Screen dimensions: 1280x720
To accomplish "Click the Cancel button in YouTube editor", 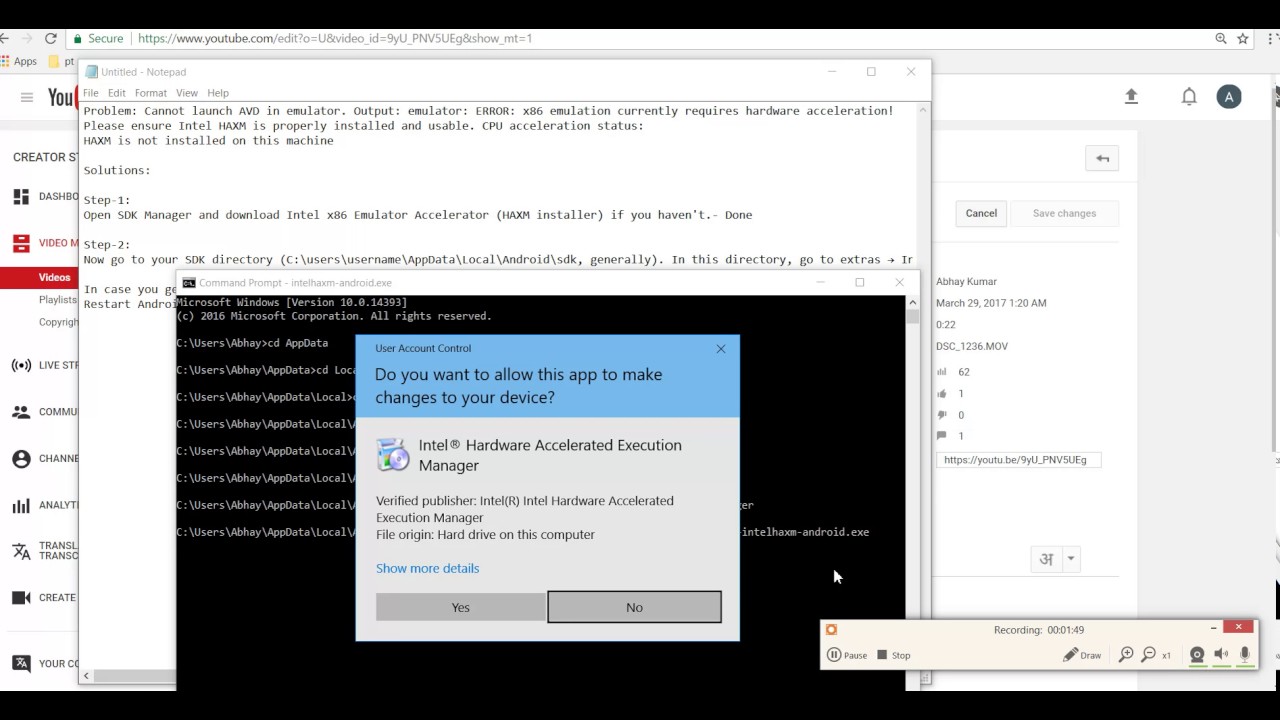I will point(981,213).
